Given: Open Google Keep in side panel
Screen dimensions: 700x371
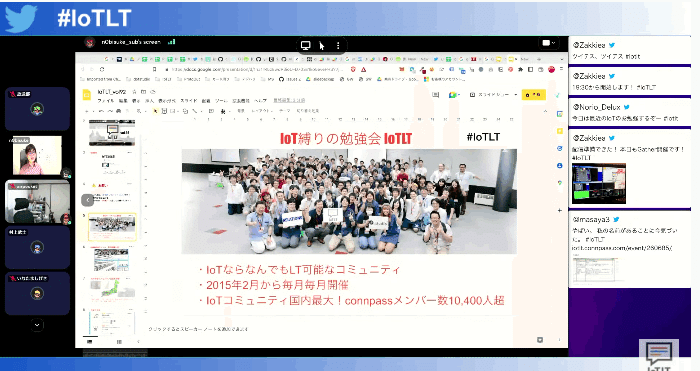Looking at the screenshot, I should pyautogui.click(x=560, y=131).
